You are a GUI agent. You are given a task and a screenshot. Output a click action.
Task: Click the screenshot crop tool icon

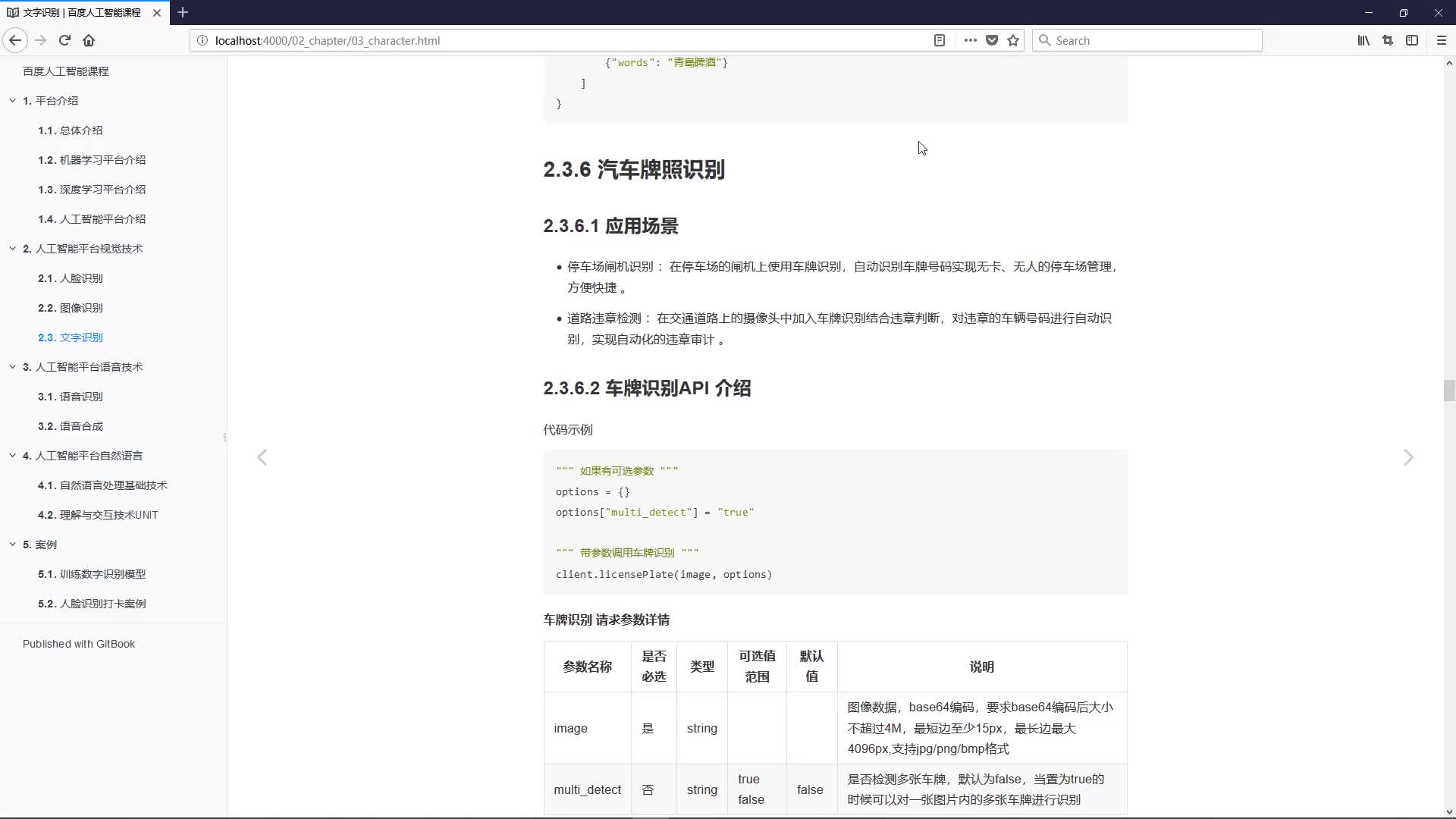click(1388, 40)
